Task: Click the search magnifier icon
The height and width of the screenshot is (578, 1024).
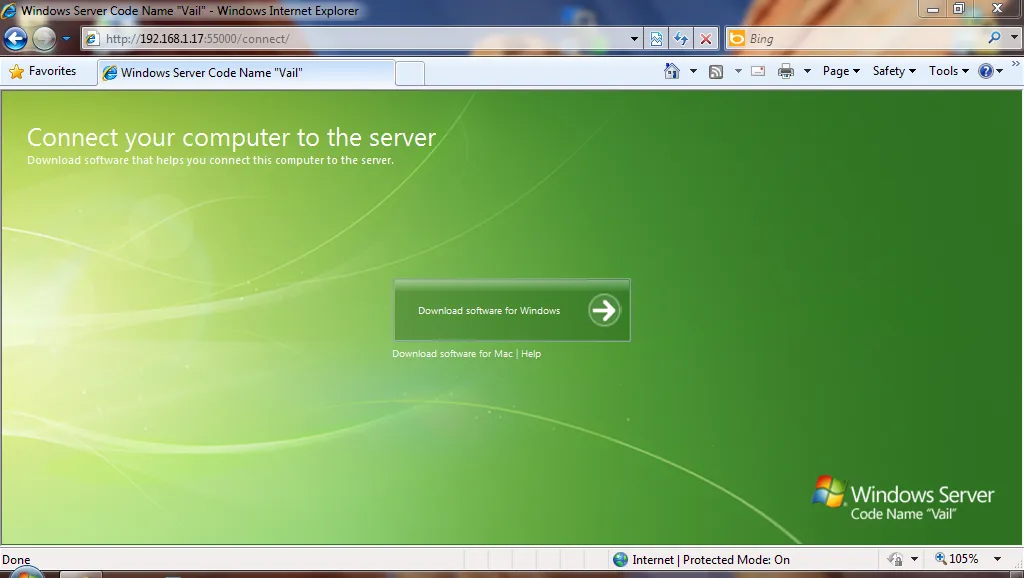Action: tap(994, 38)
